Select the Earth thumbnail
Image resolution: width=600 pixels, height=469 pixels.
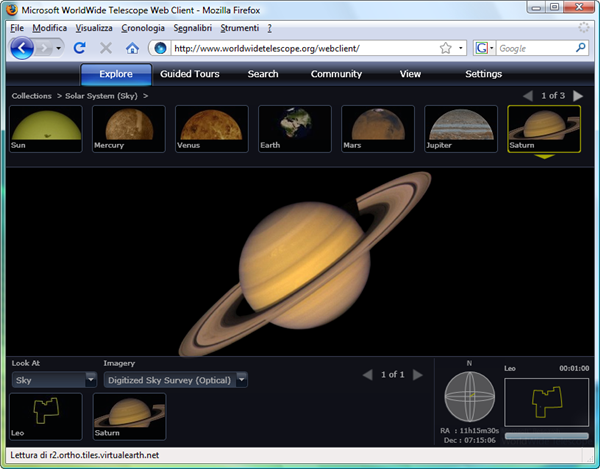[x=295, y=129]
